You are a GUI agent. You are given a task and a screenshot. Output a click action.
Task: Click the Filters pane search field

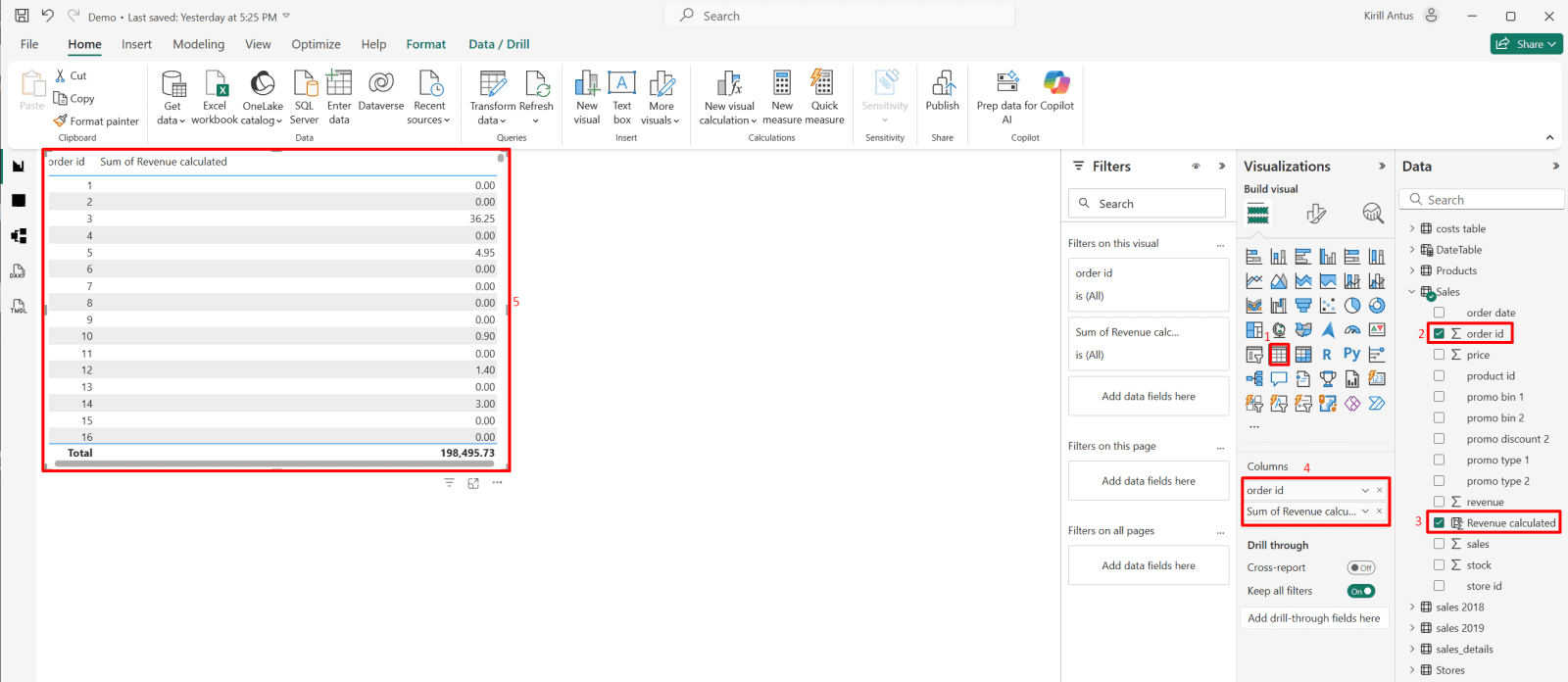tap(1148, 204)
